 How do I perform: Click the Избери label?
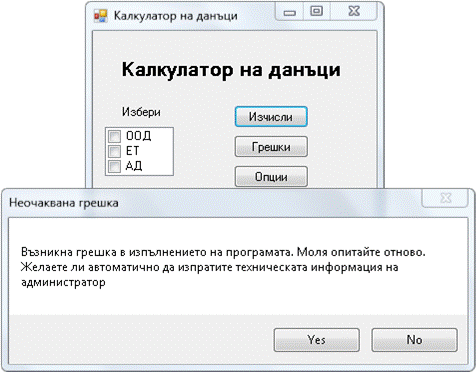click(x=141, y=112)
